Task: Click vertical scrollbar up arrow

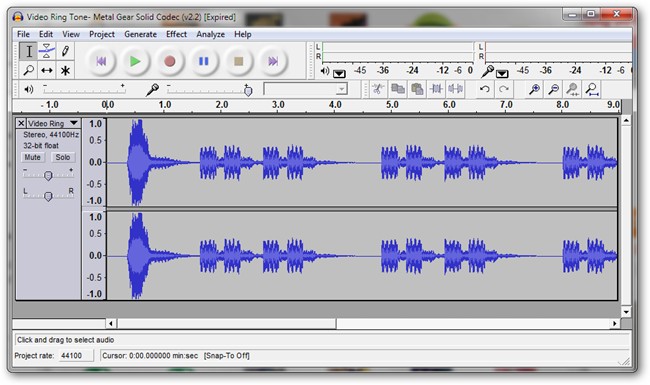Action: coord(626,121)
